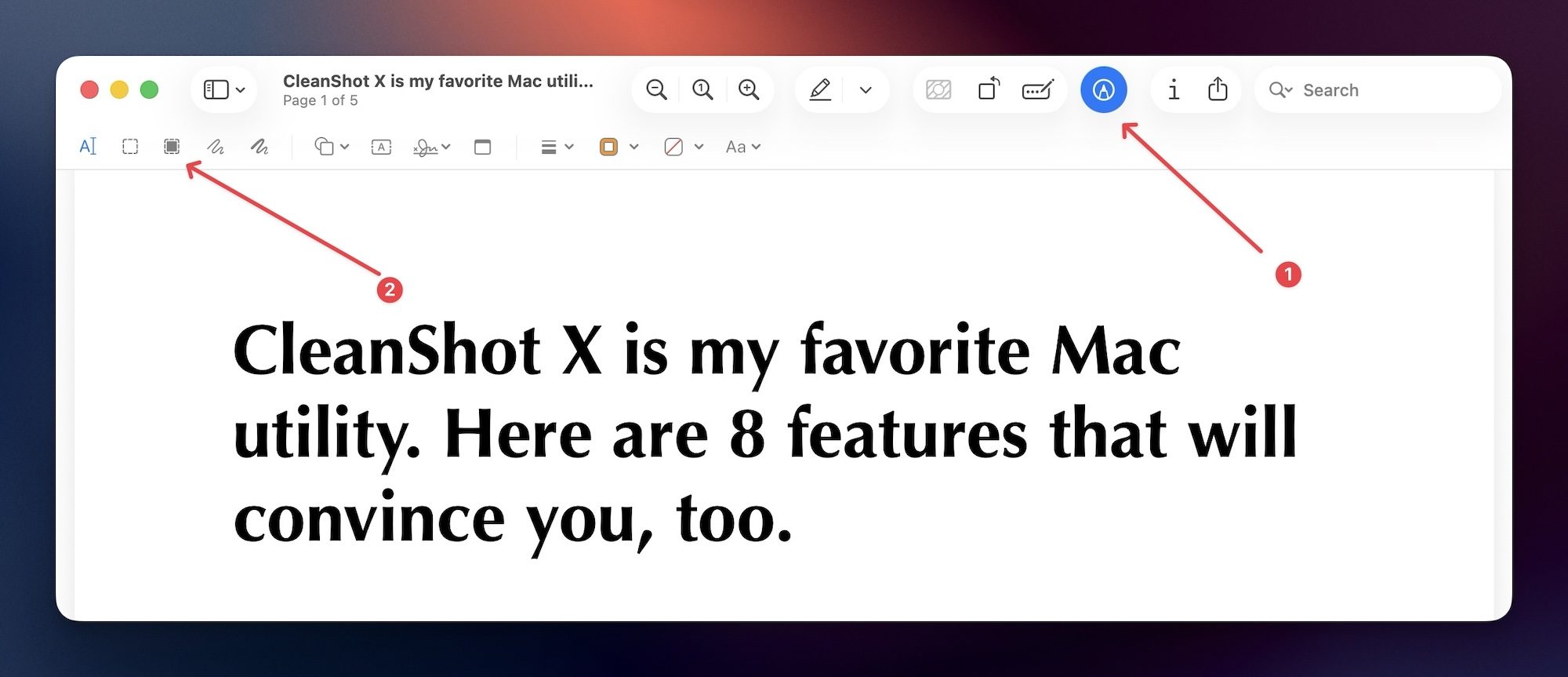The height and width of the screenshot is (677, 1568).
Task: Open the Shapes dropdown
Action: tap(331, 147)
